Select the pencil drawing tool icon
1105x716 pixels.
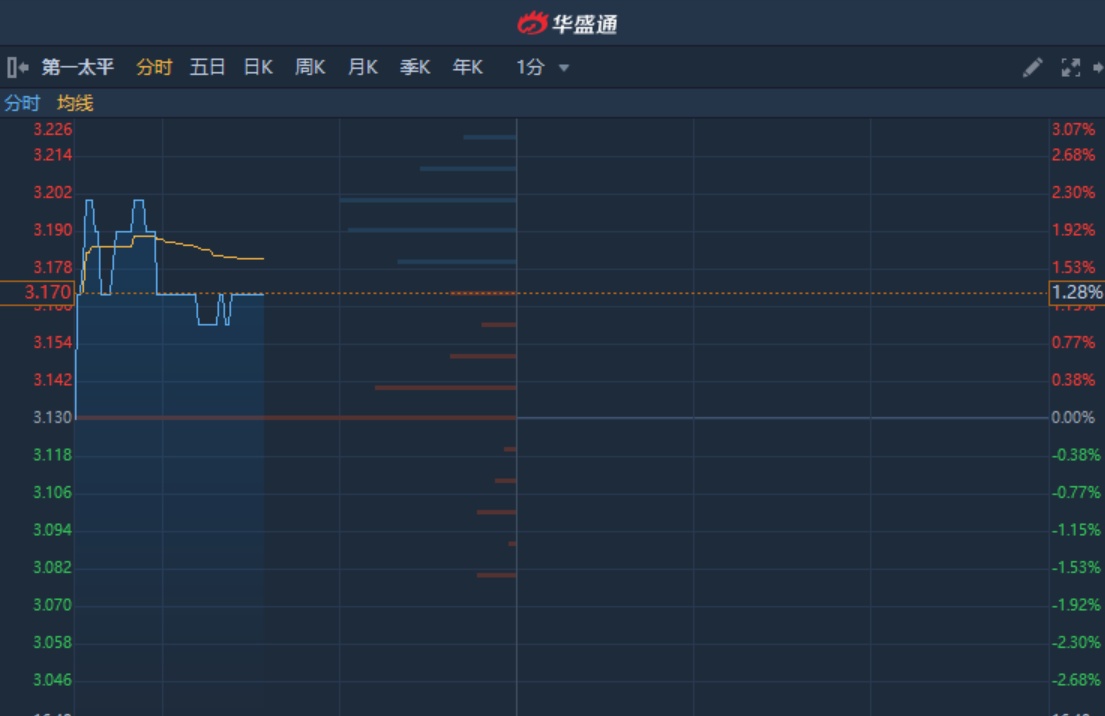click(x=1032, y=68)
